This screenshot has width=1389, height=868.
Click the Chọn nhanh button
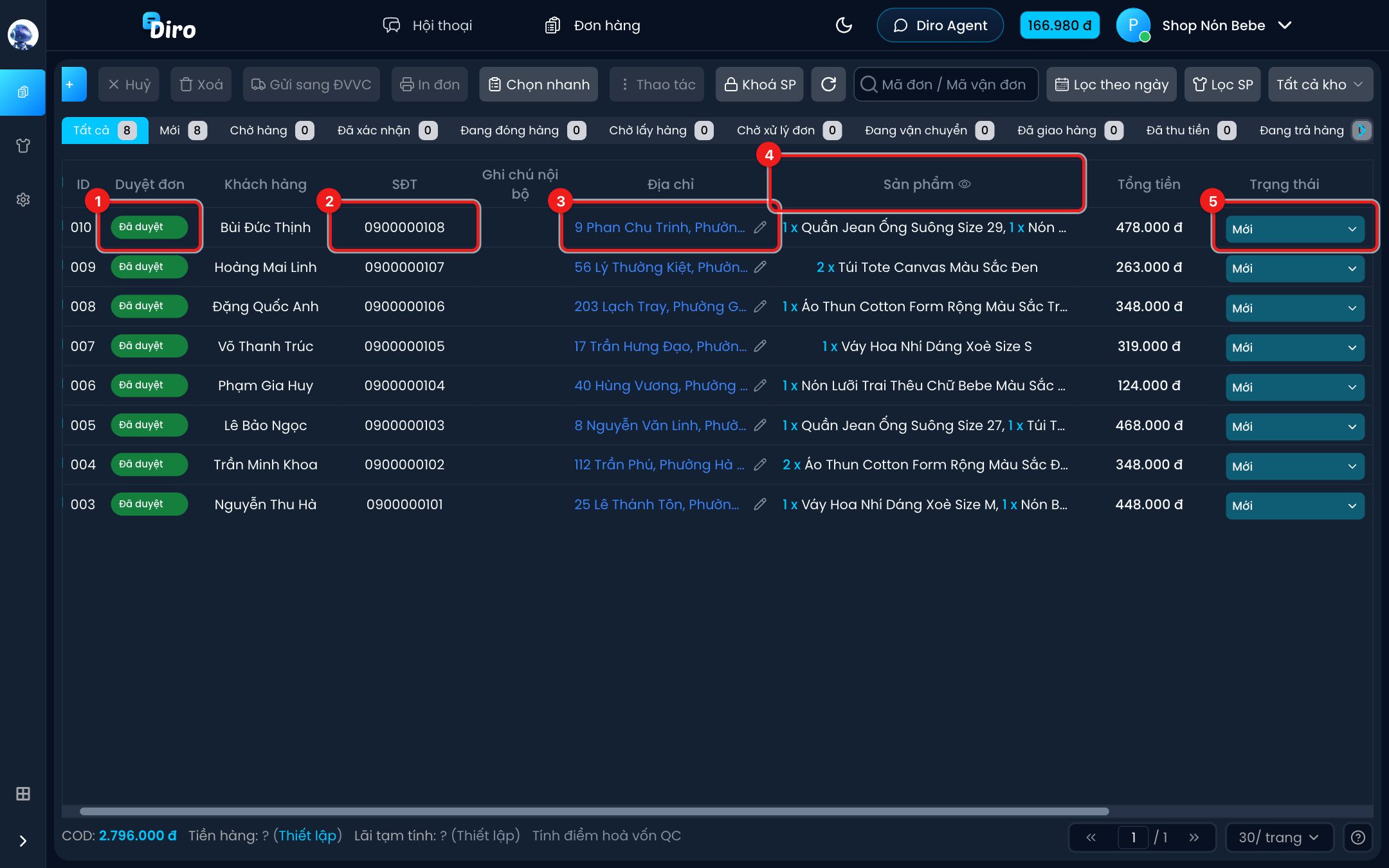click(539, 84)
